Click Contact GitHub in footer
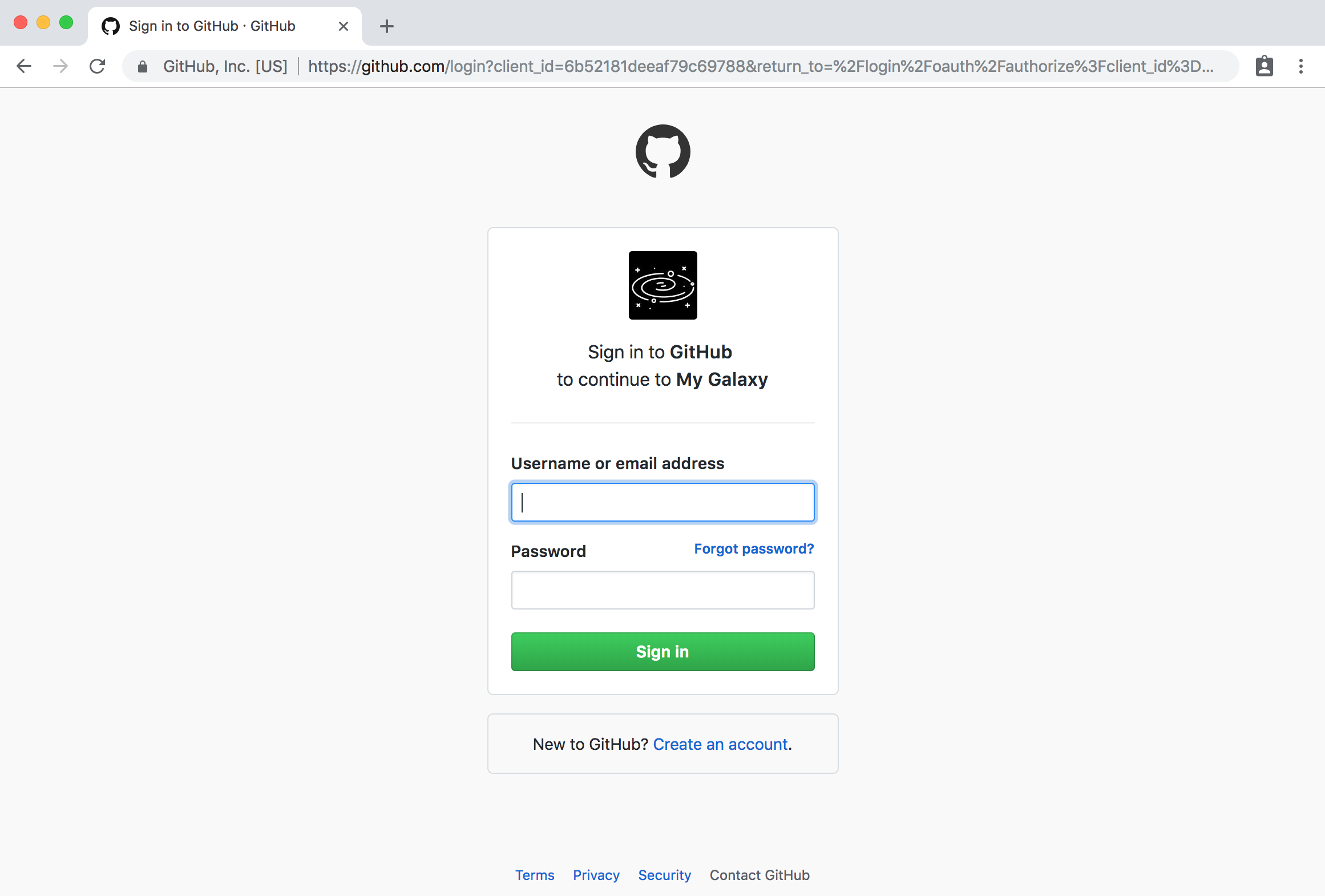The height and width of the screenshot is (896, 1325). [760, 875]
